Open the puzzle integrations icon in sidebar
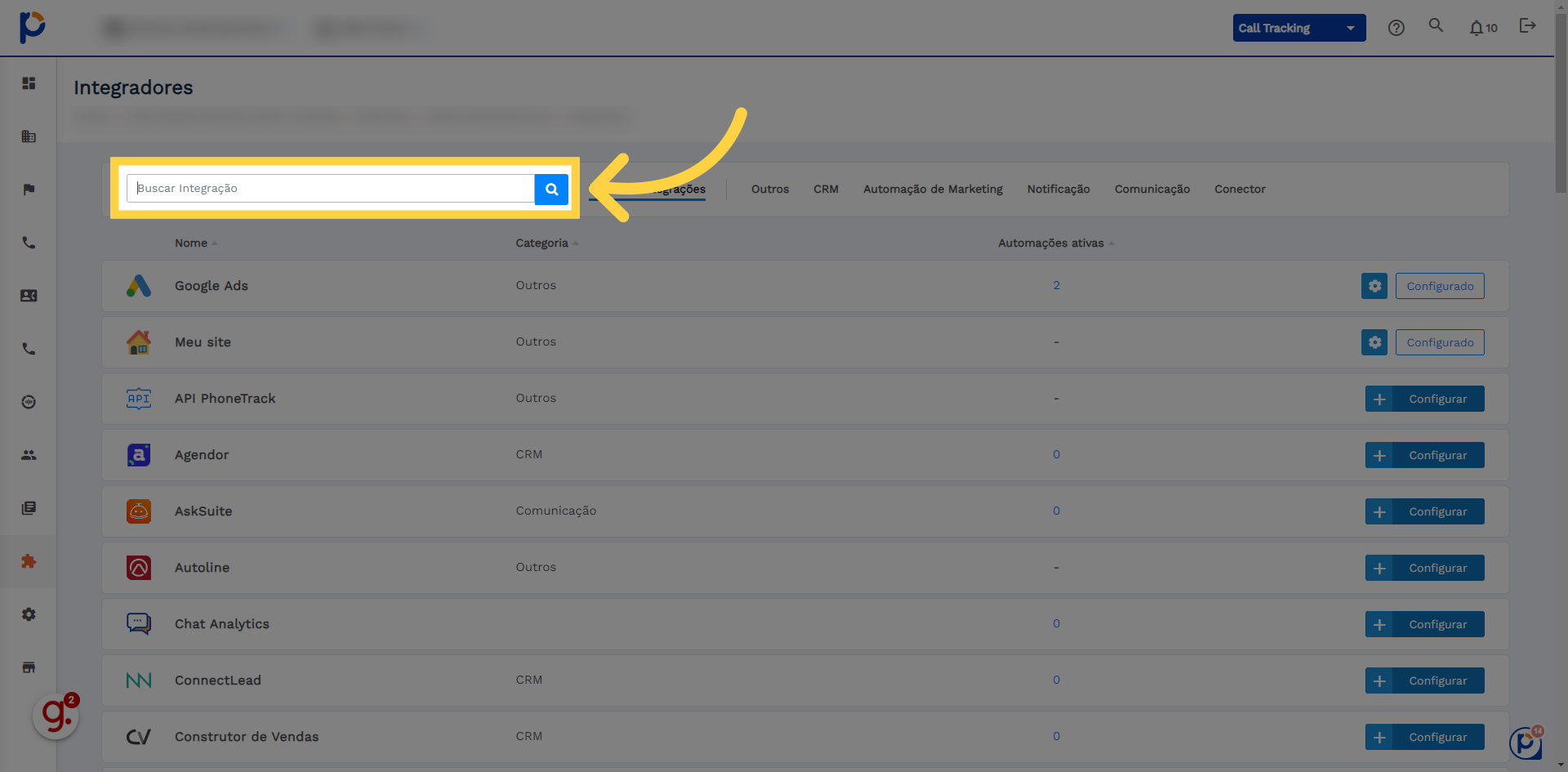 (29, 561)
